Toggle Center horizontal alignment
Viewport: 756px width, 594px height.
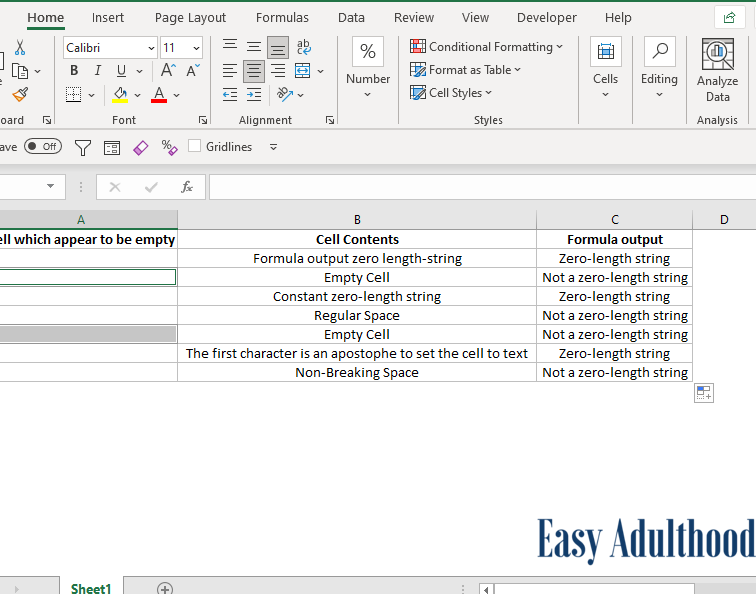tap(254, 71)
